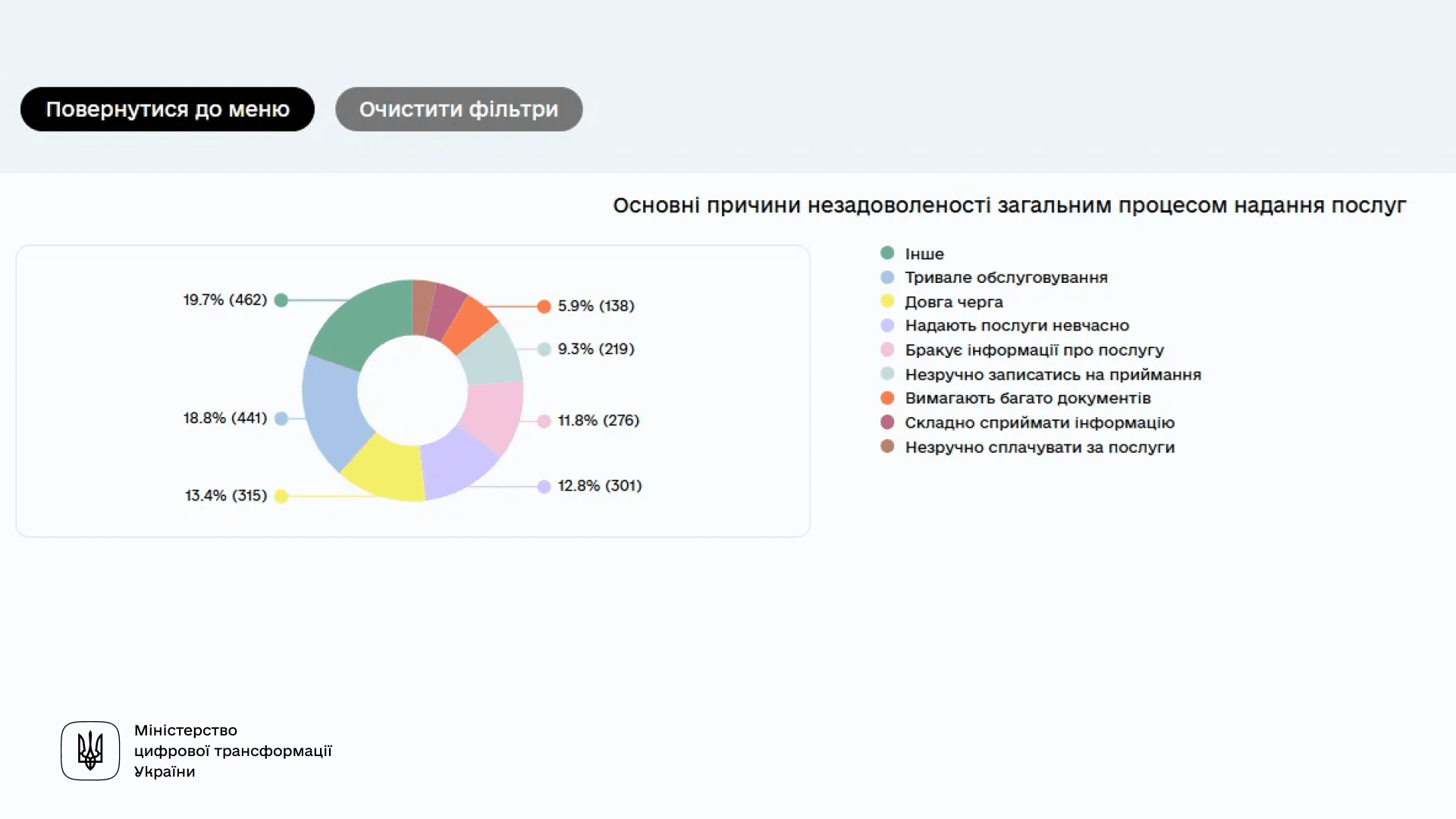Click Міністерство цифрової трансформації України text

point(233,751)
